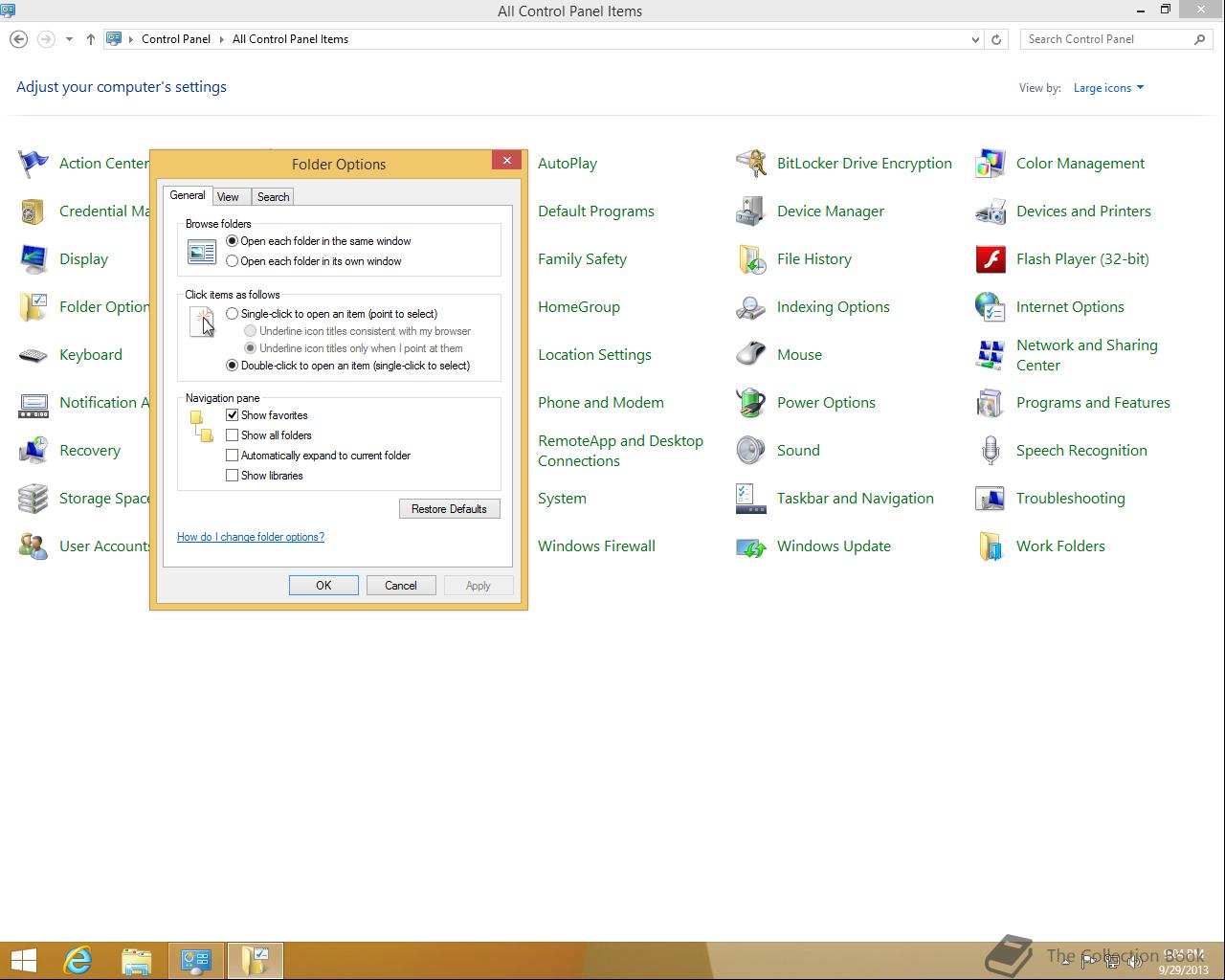Open the BitLocker Drive Encryption icon
Image resolution: width=1225 pixels, height=980 pixels.
coord(750,164)
